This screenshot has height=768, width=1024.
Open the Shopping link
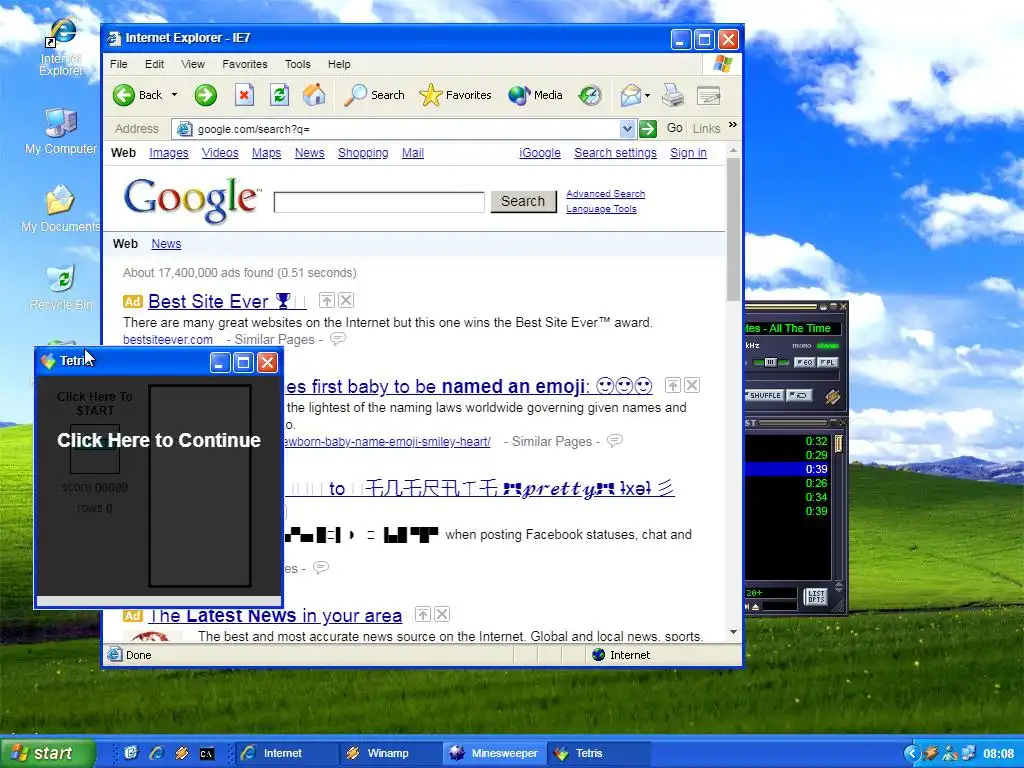click(363, 153)
